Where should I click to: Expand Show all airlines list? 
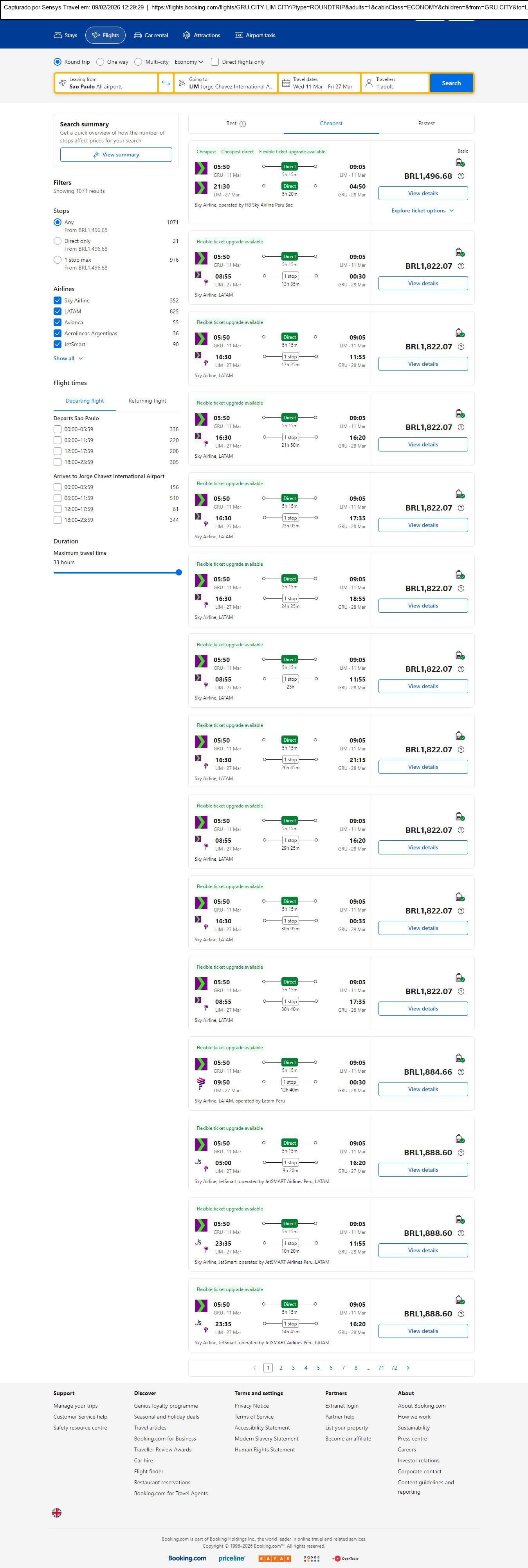(x=68, y=358)
